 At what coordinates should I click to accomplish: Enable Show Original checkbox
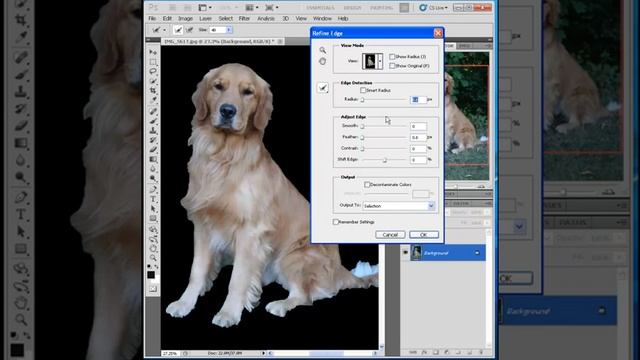392,66
